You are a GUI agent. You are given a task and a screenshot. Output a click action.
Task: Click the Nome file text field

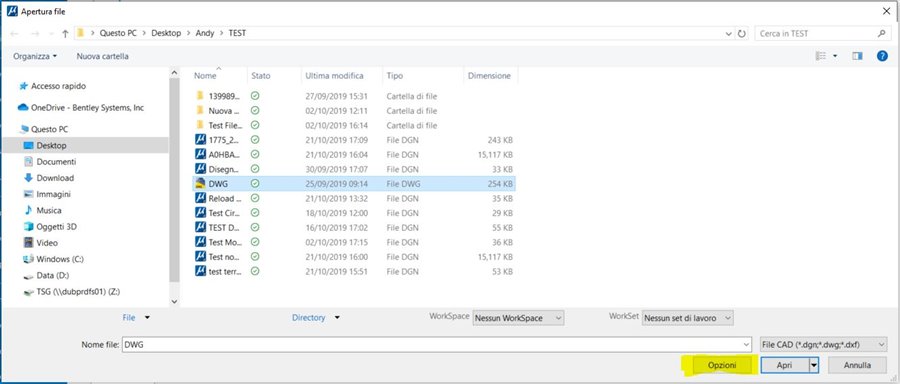coord(432,344)
